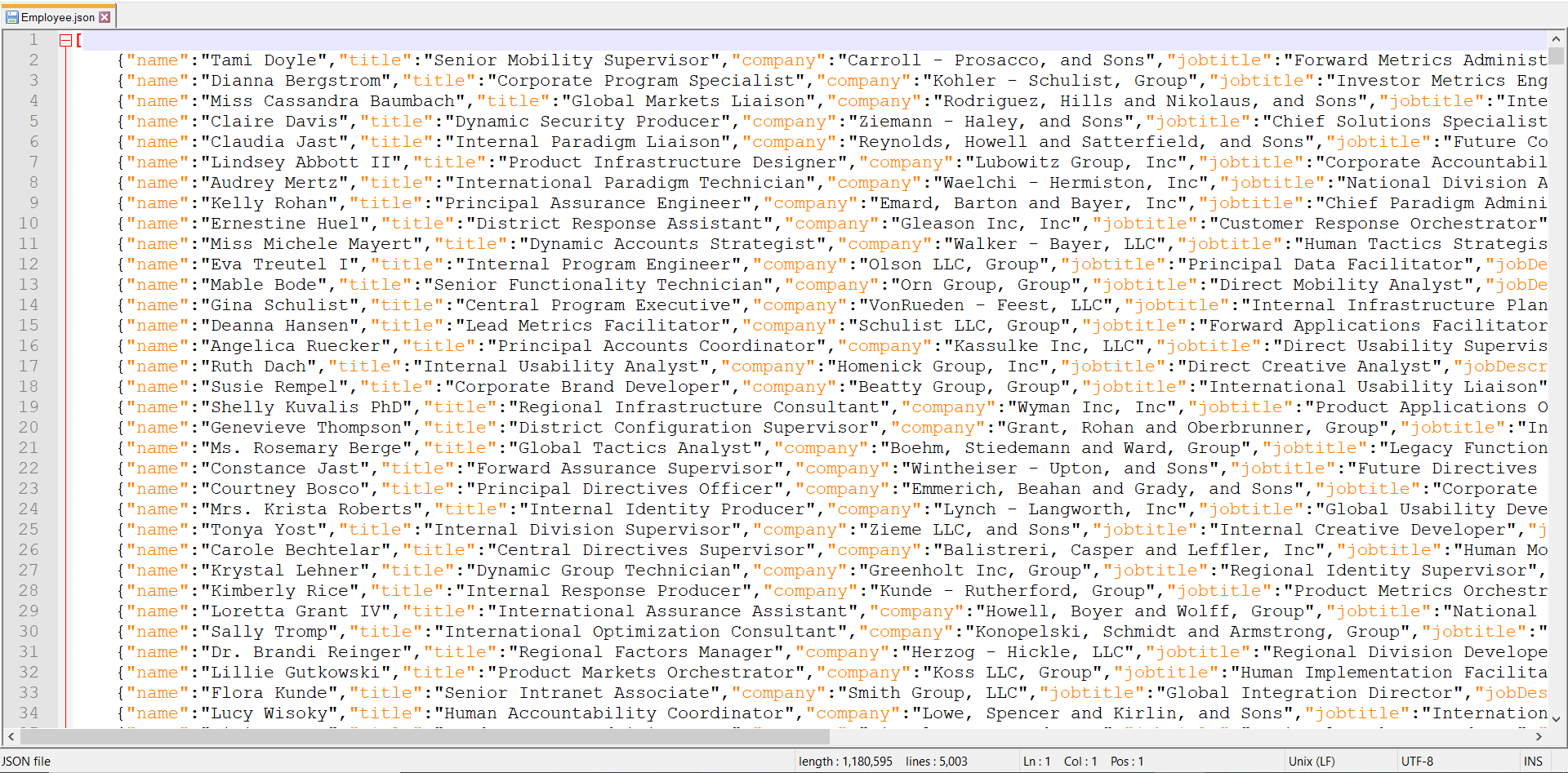
Task: Click the lines : 5,003 status entry
Action: [936, 761]
